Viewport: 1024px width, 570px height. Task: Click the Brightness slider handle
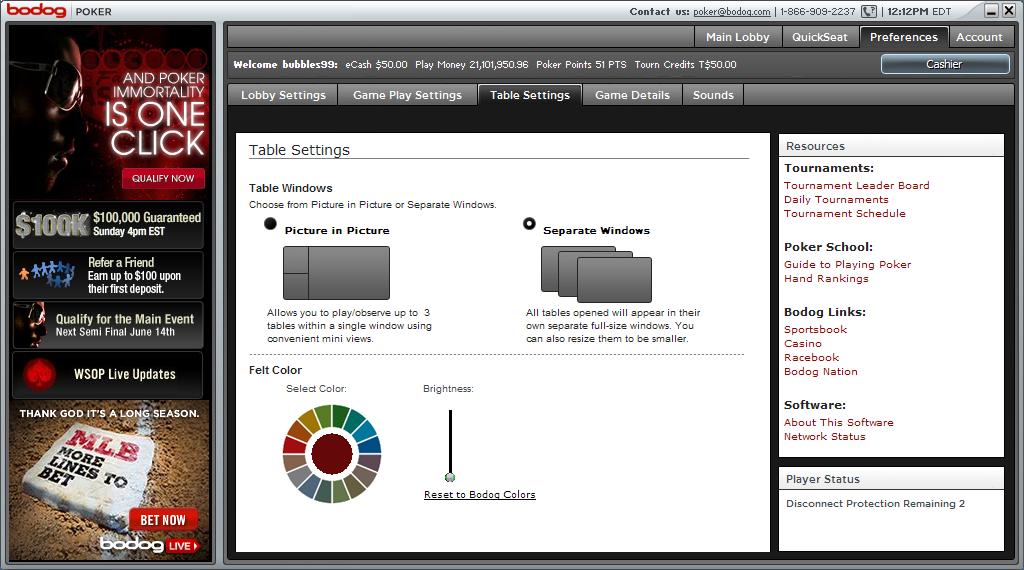450,477
